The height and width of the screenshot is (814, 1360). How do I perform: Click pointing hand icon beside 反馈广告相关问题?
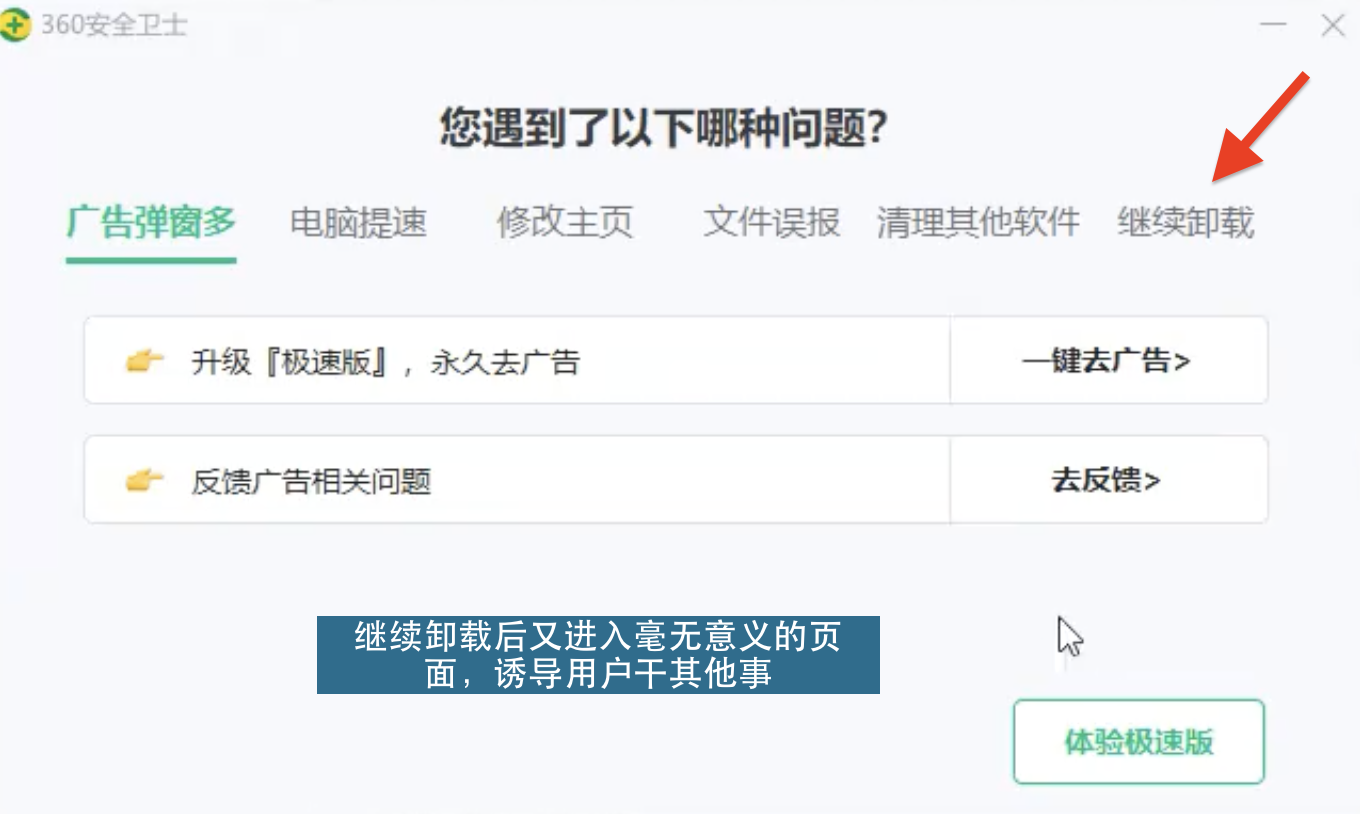click(x=144, y=481)
